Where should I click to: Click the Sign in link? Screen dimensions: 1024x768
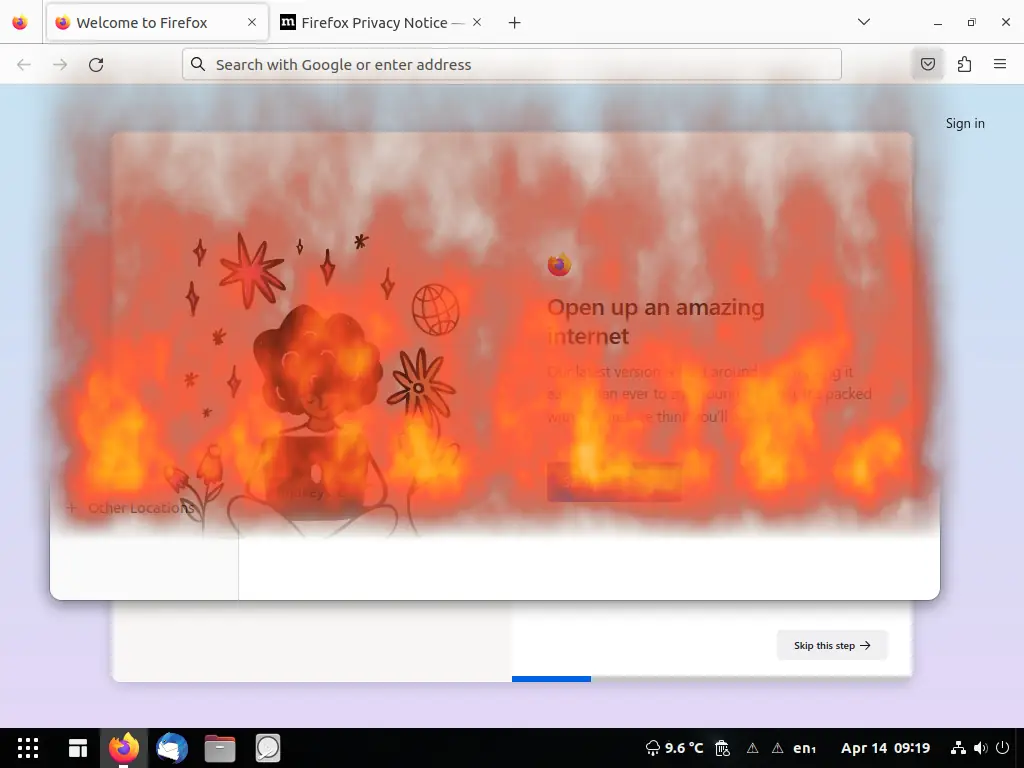[965, 123]
